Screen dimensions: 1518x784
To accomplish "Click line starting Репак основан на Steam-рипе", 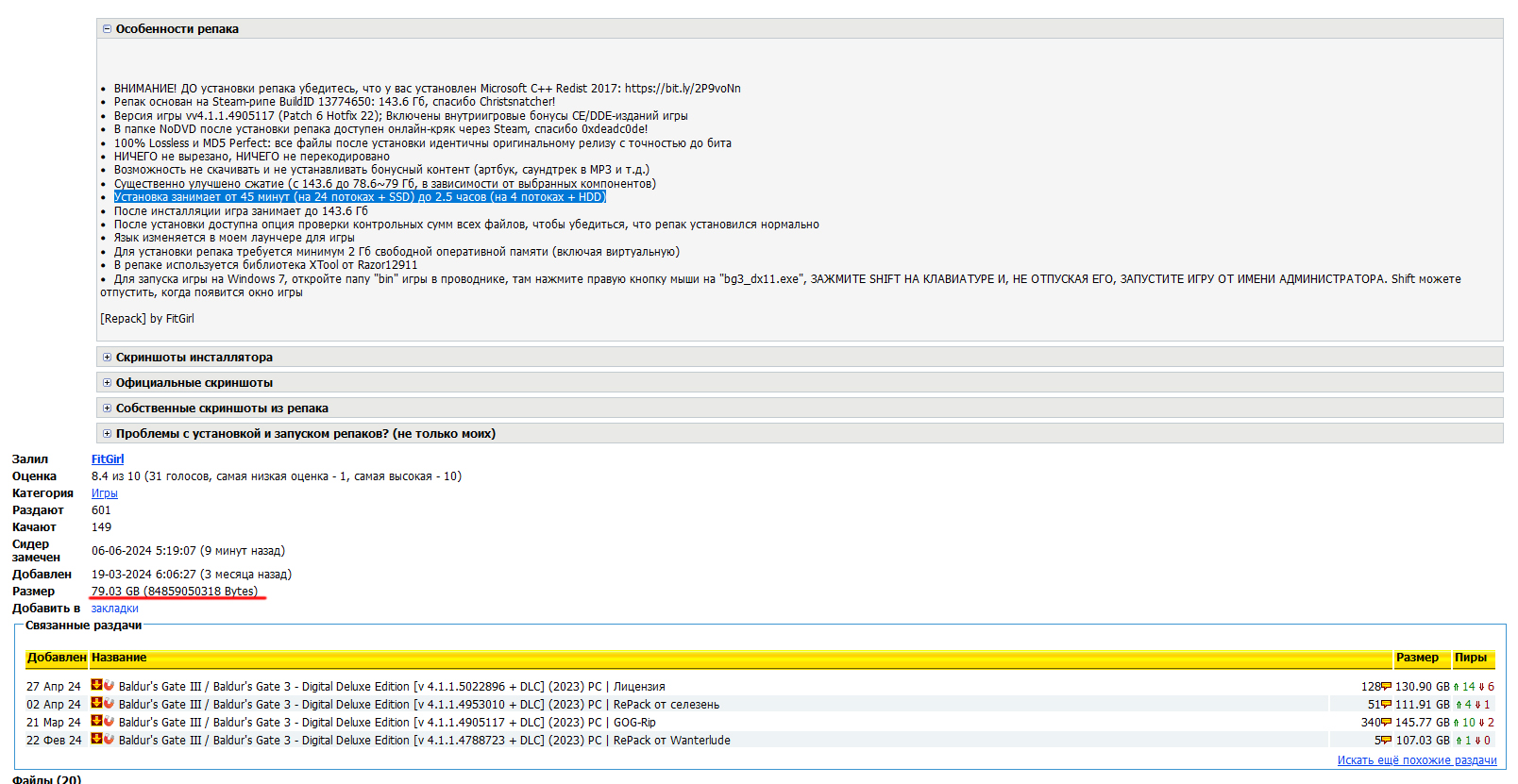I will point(335,102).
